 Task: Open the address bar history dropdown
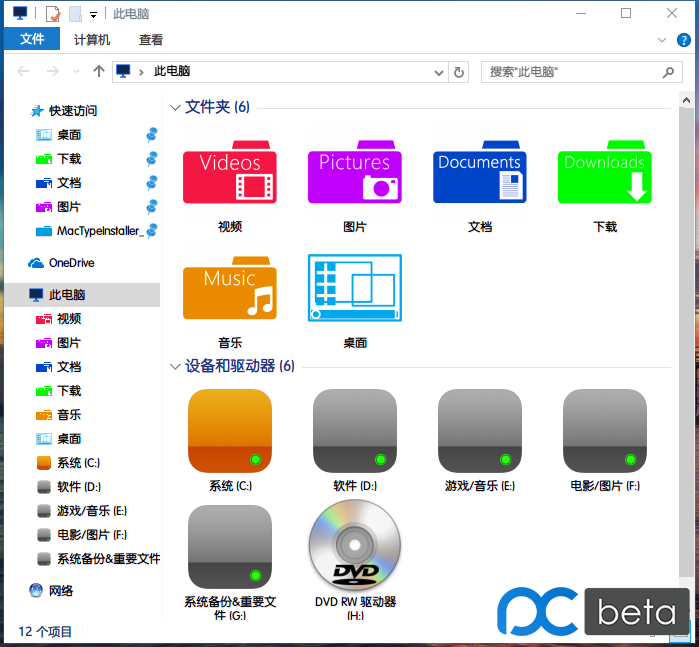(438, 72)
